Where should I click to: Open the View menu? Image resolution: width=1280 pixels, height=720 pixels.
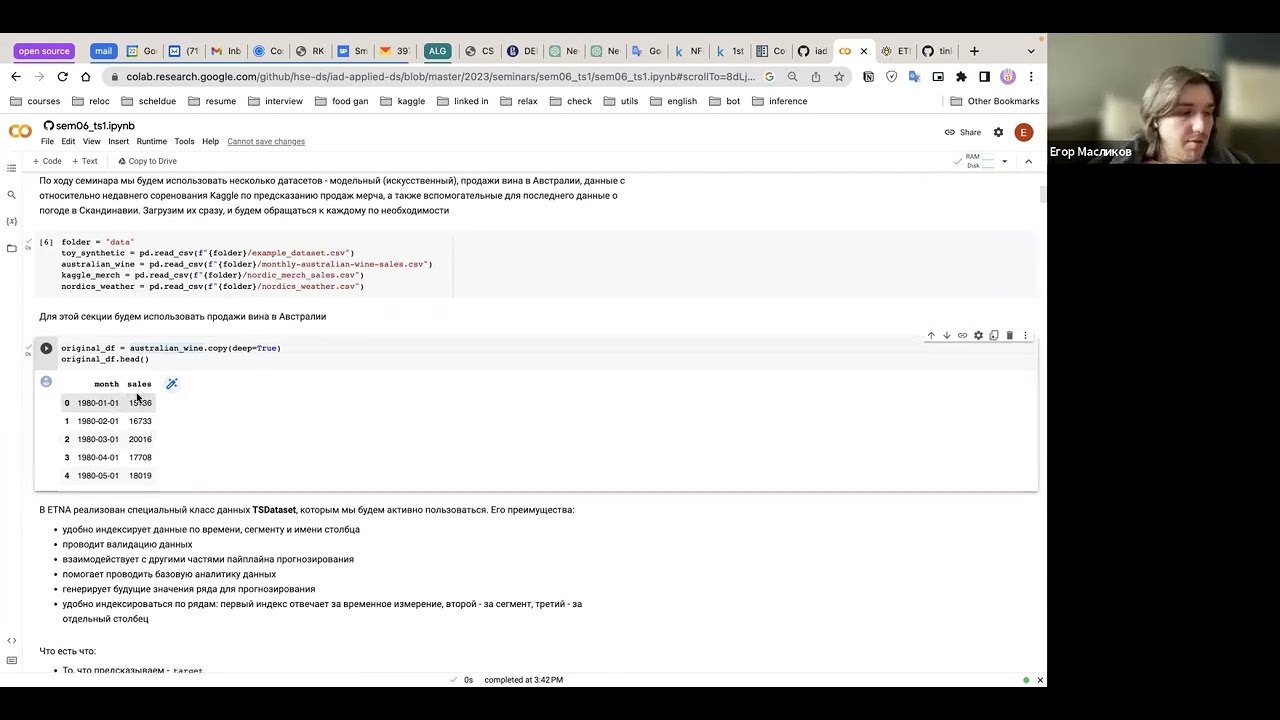click(x=91, y=142)
